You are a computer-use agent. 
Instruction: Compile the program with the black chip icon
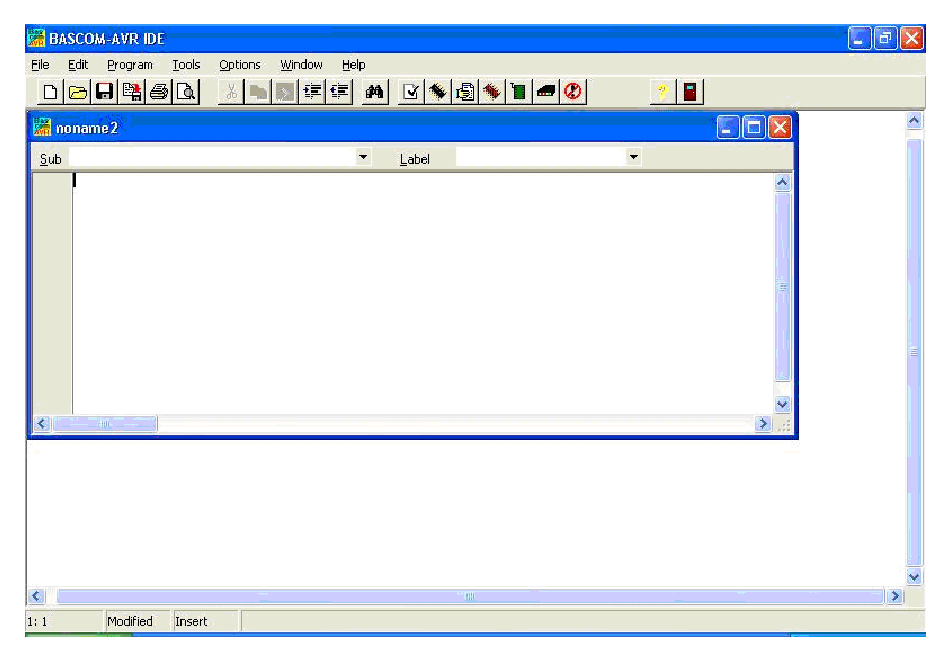pyautogui.click(x=438, y=92)
